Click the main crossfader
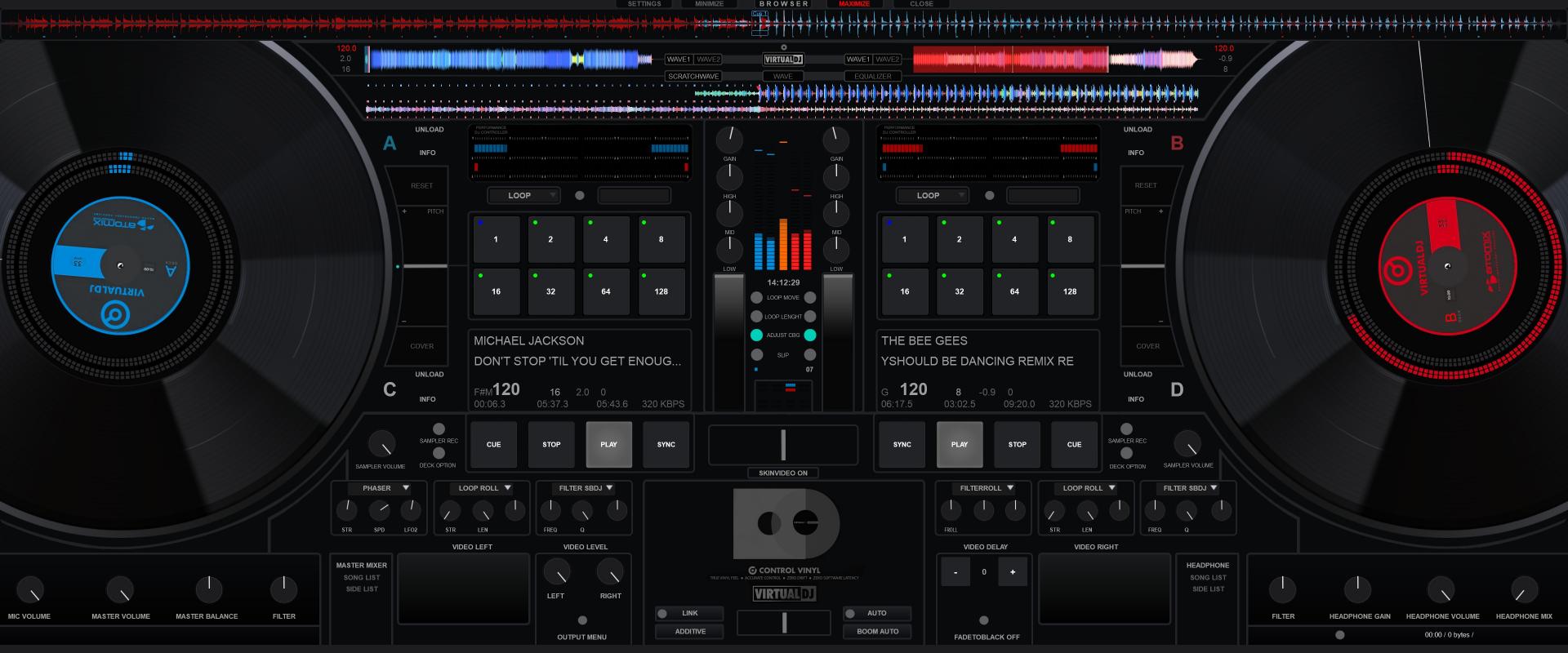The image size is (1568, 653). (x=783, y=445)
